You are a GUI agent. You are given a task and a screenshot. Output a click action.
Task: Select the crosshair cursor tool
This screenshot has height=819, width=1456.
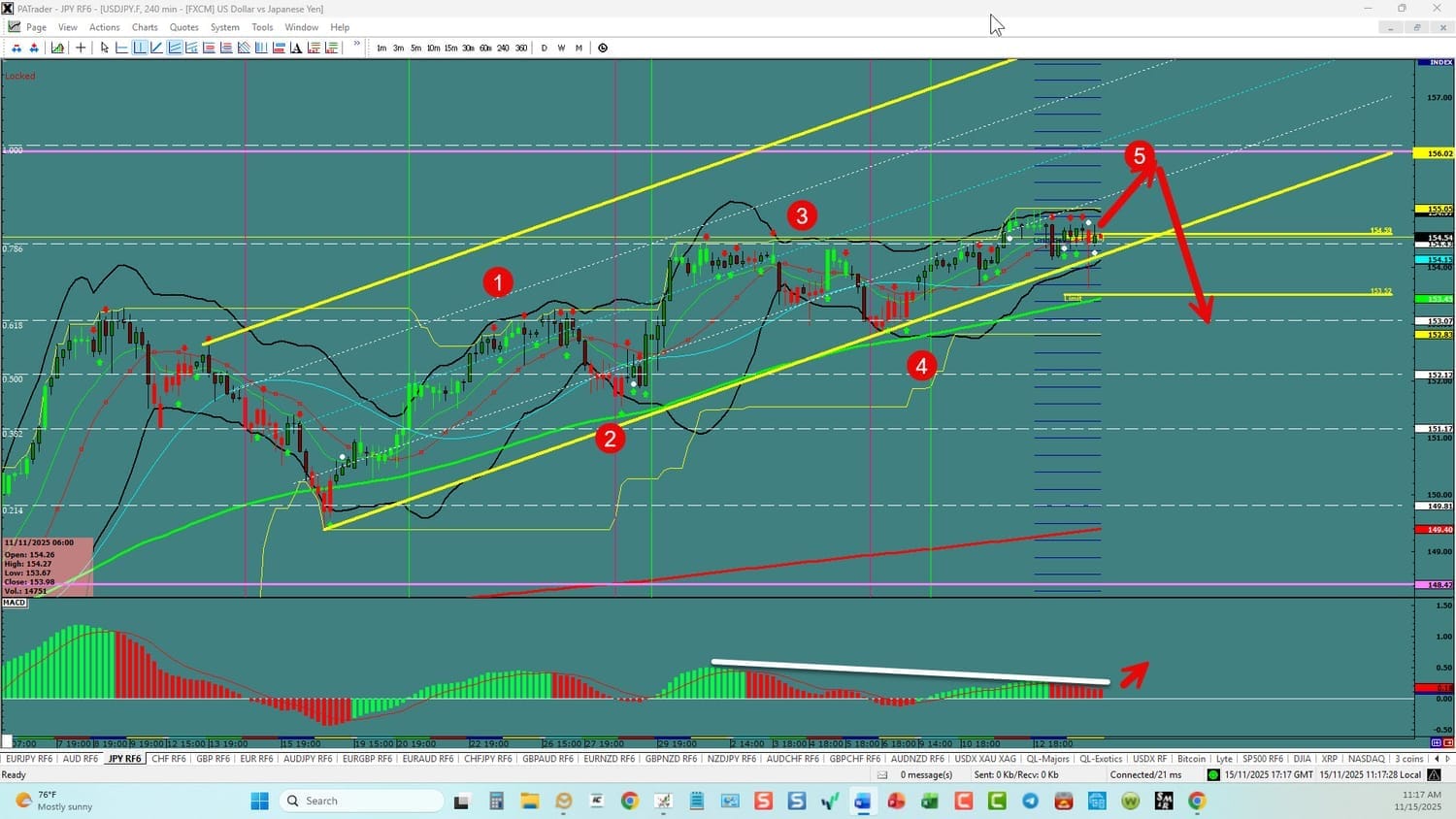point(81,48)
